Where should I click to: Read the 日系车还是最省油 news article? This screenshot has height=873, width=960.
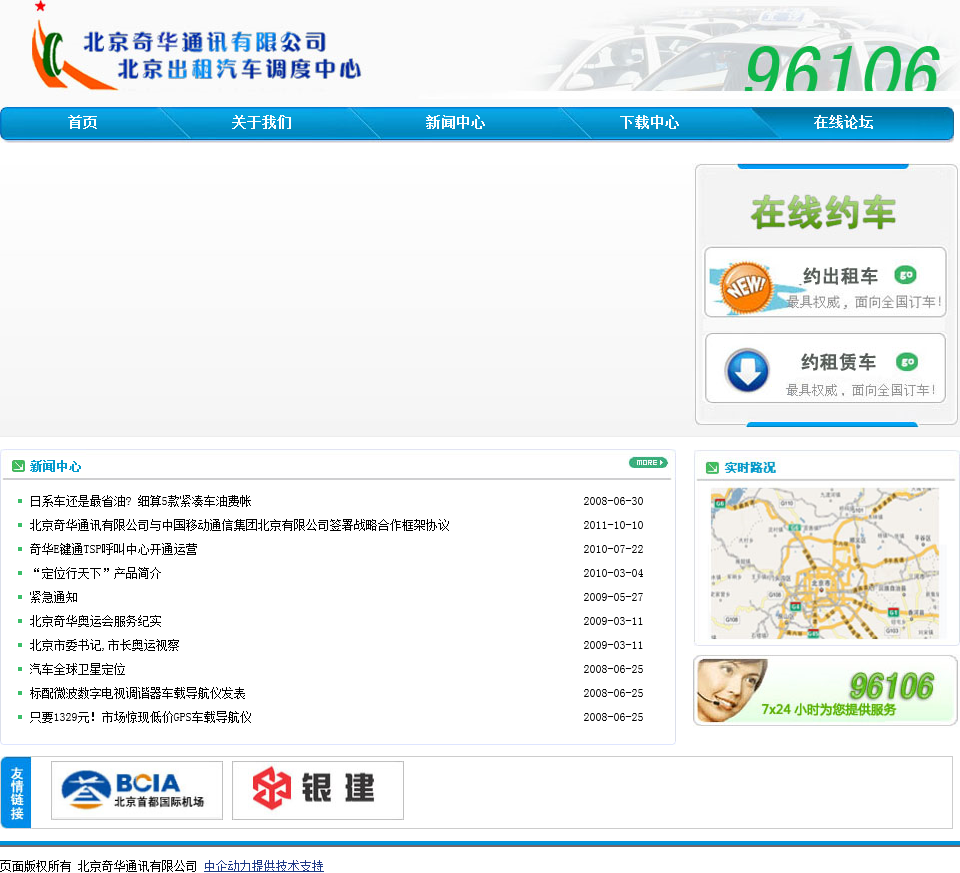pos(140,501)
